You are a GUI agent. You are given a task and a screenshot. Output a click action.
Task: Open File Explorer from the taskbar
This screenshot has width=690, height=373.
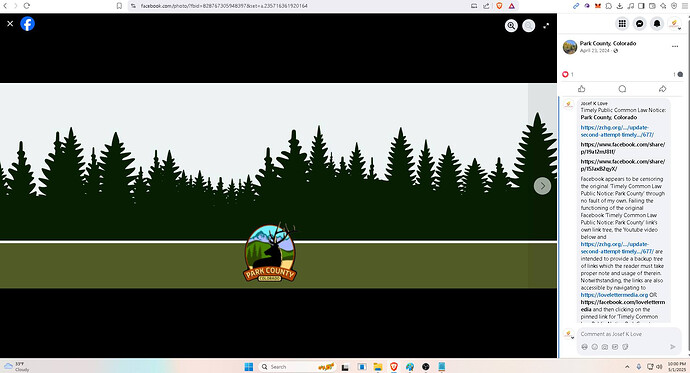click(x=378, y=366)
